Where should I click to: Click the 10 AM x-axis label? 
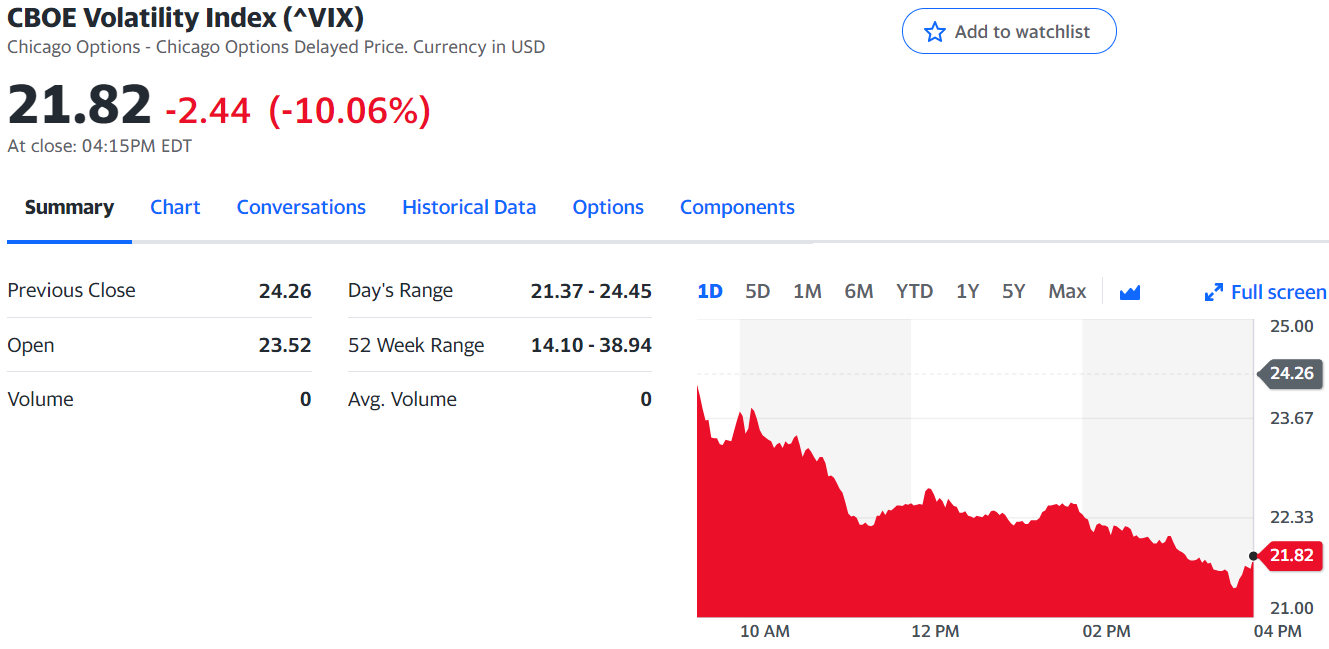(x=765, y=631)
